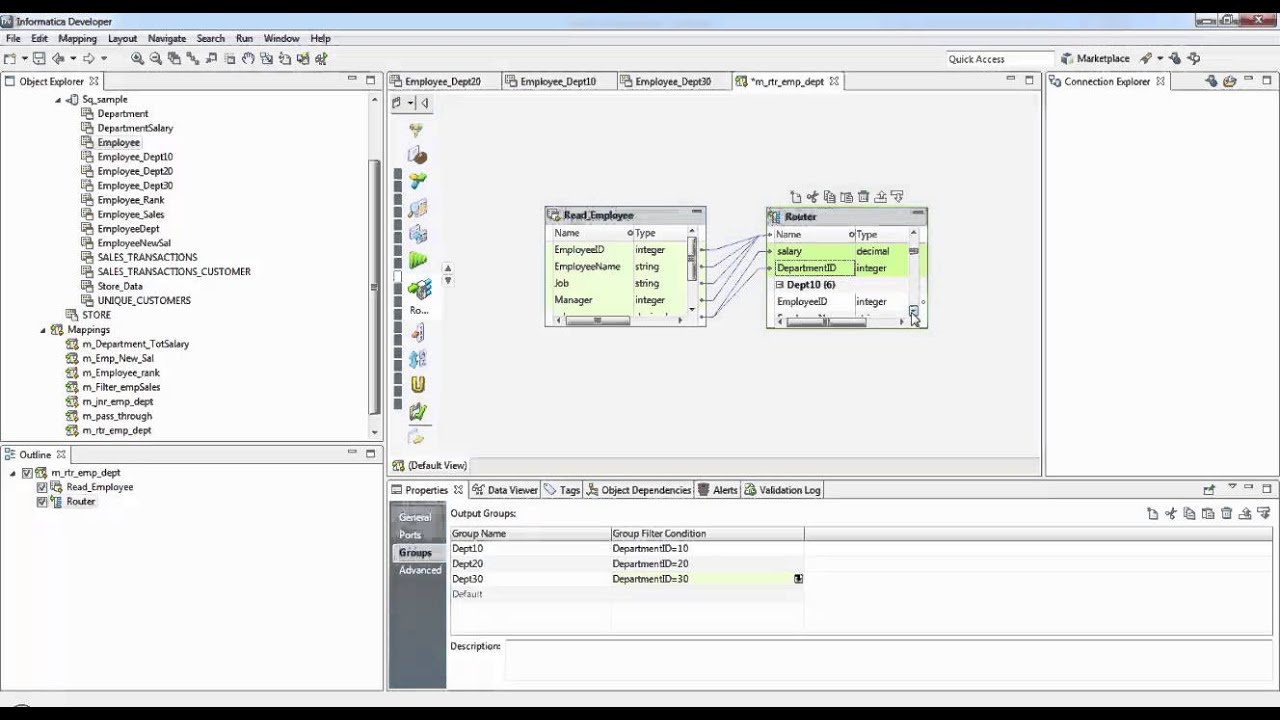This screenshot has height=720, width=1280.
Task: Click the back arrow navigation icon
Action: (58, 59)
